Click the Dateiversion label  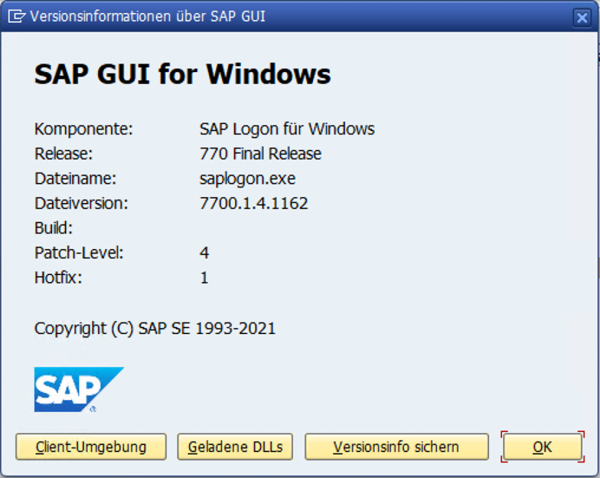click(81, 203)
